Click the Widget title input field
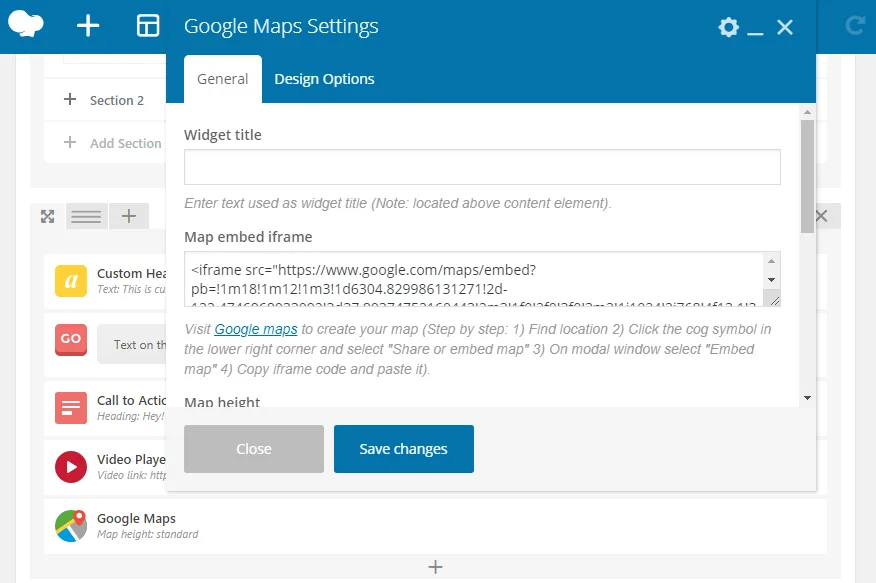This screenshot has width=876, height=583. (x=482, y=166)
